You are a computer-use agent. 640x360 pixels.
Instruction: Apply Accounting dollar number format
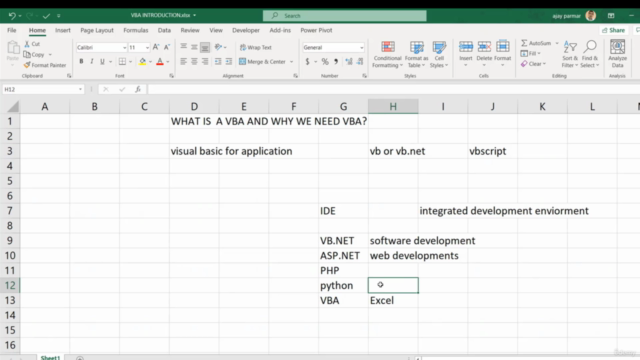click(307, 62)
